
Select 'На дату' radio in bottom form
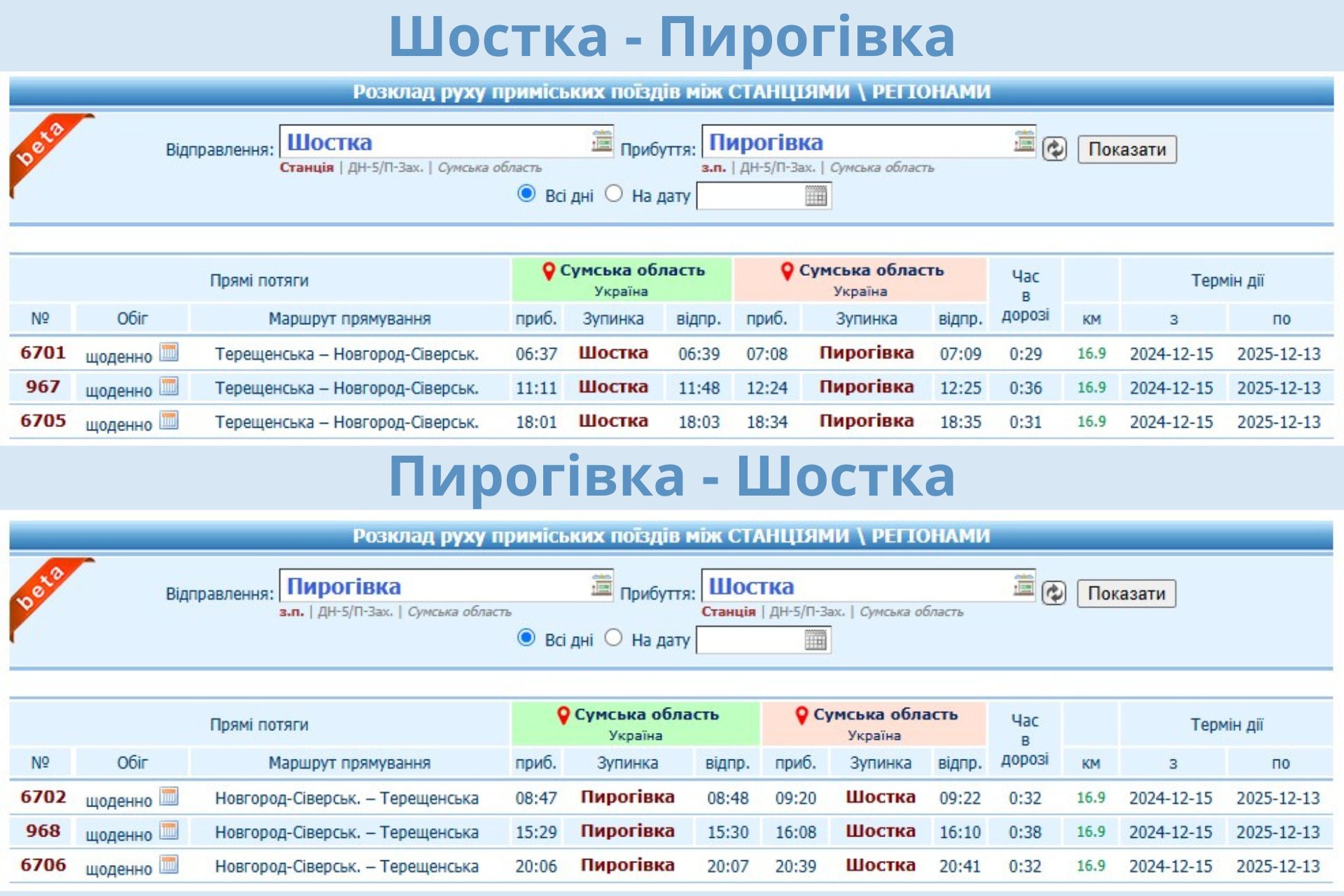(613, 638)
